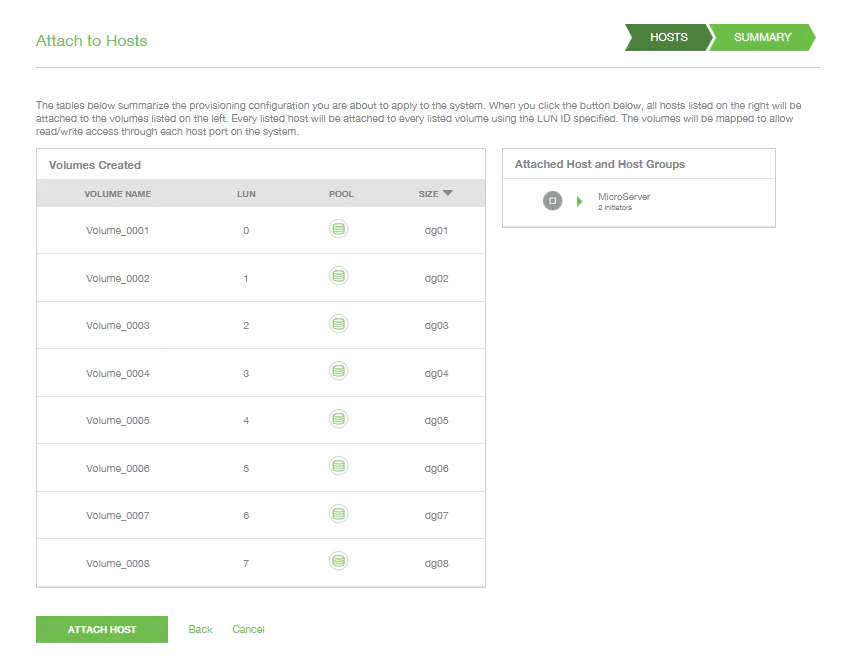Viewport: 857px width, 657px height.
Task: Click LUN value 1 for Volume_0002
Action: pyautogui.click(x=246, y=278)
